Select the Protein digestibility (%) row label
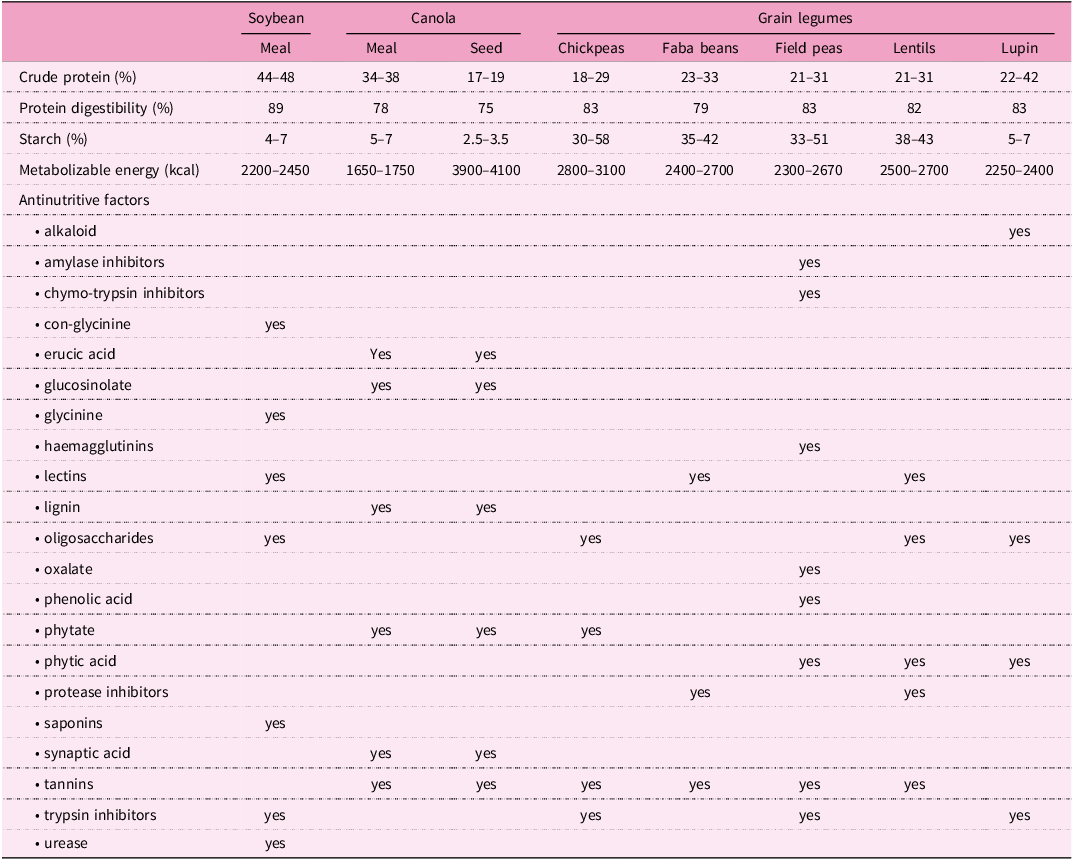The image size is (1073, 860). click(x=96, y=108)
